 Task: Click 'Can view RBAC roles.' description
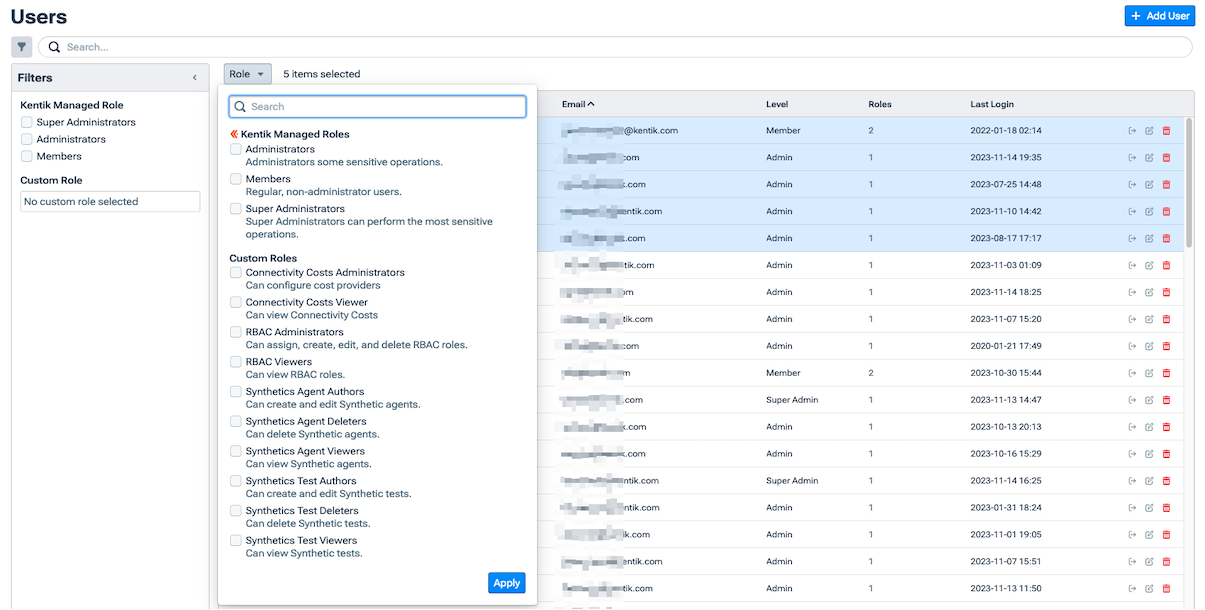pos(295,375)
